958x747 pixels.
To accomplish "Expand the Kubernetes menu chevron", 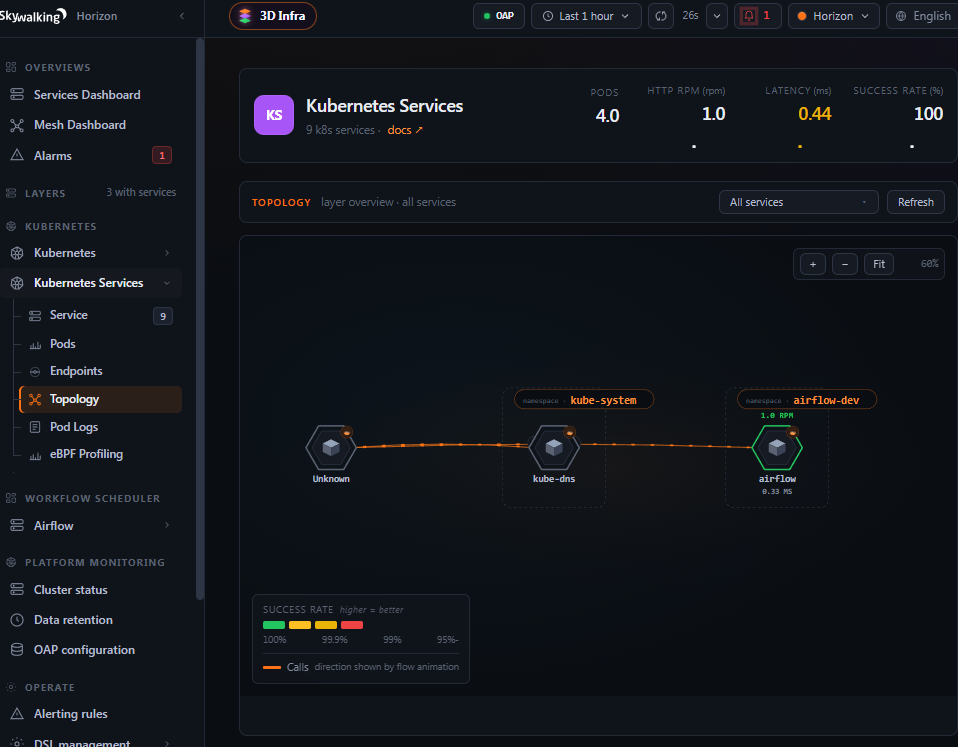I will tap(167, 253).
